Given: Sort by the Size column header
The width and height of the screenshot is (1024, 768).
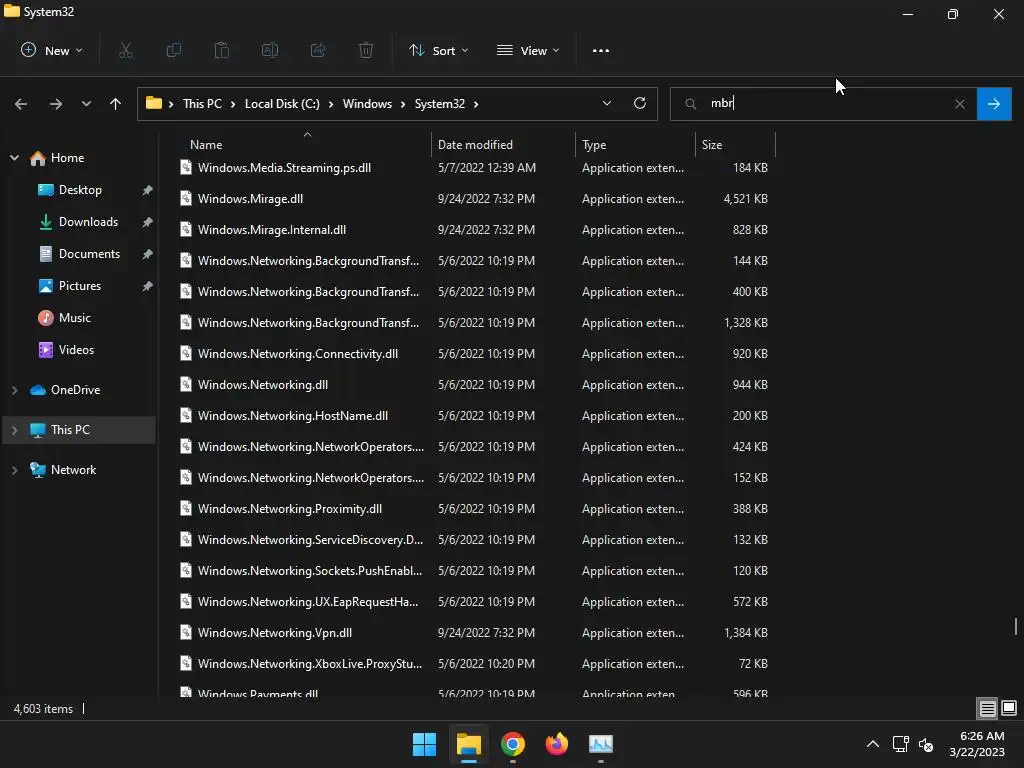Looking at the screenshot, I should coord(712,145).
